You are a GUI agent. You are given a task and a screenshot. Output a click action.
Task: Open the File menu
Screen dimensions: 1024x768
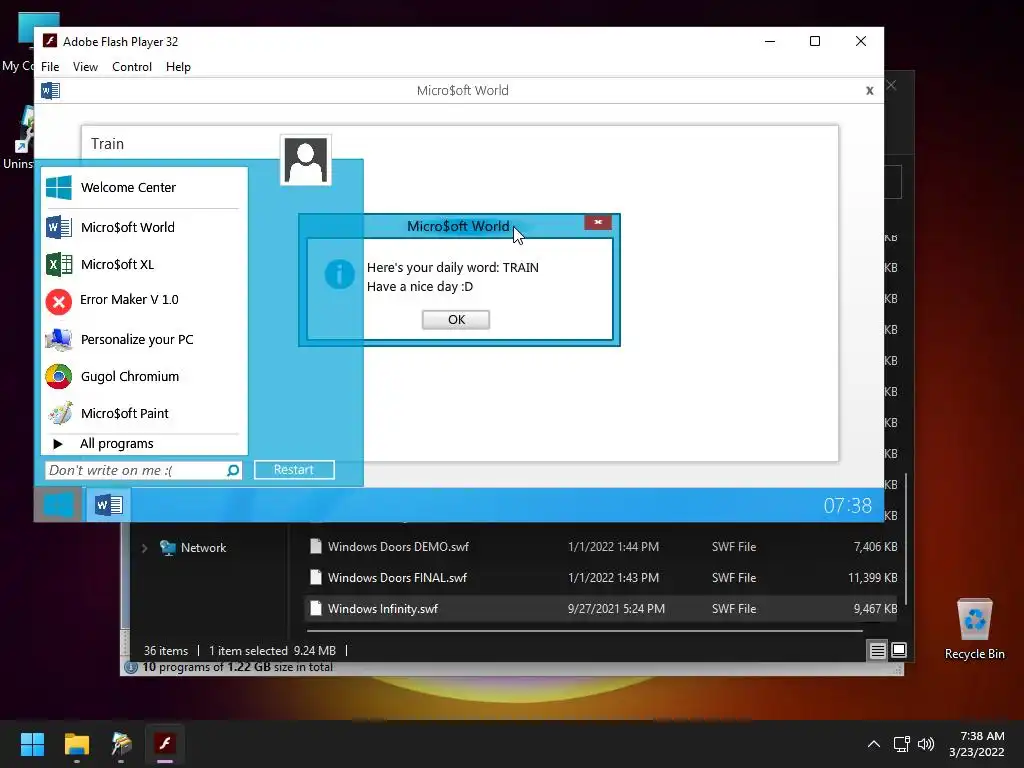pos(50,67)
